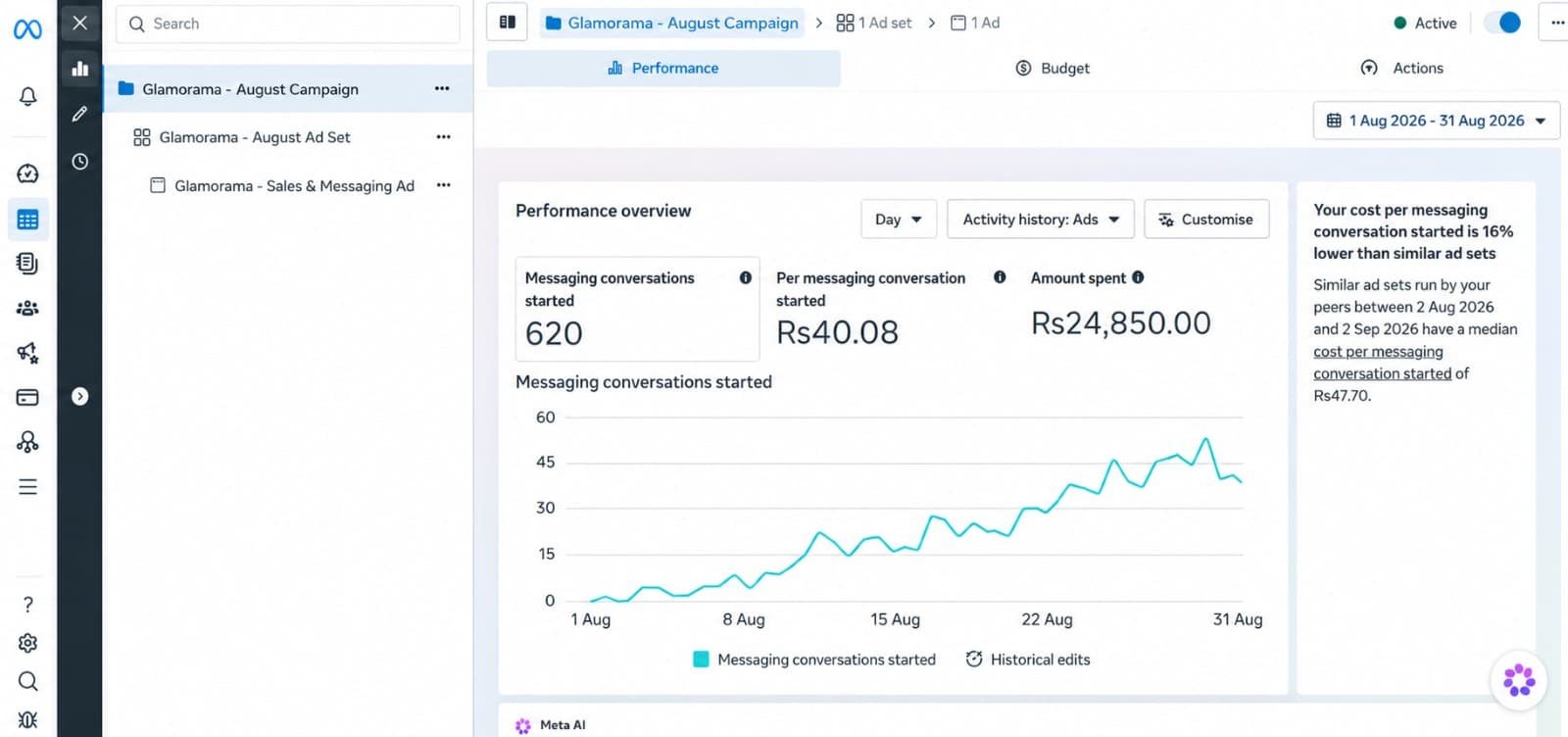The height and width of the screenshot is (737, 1568).
Task: Open the all tools hamburger menu
Action: click(x=27, y=487)
